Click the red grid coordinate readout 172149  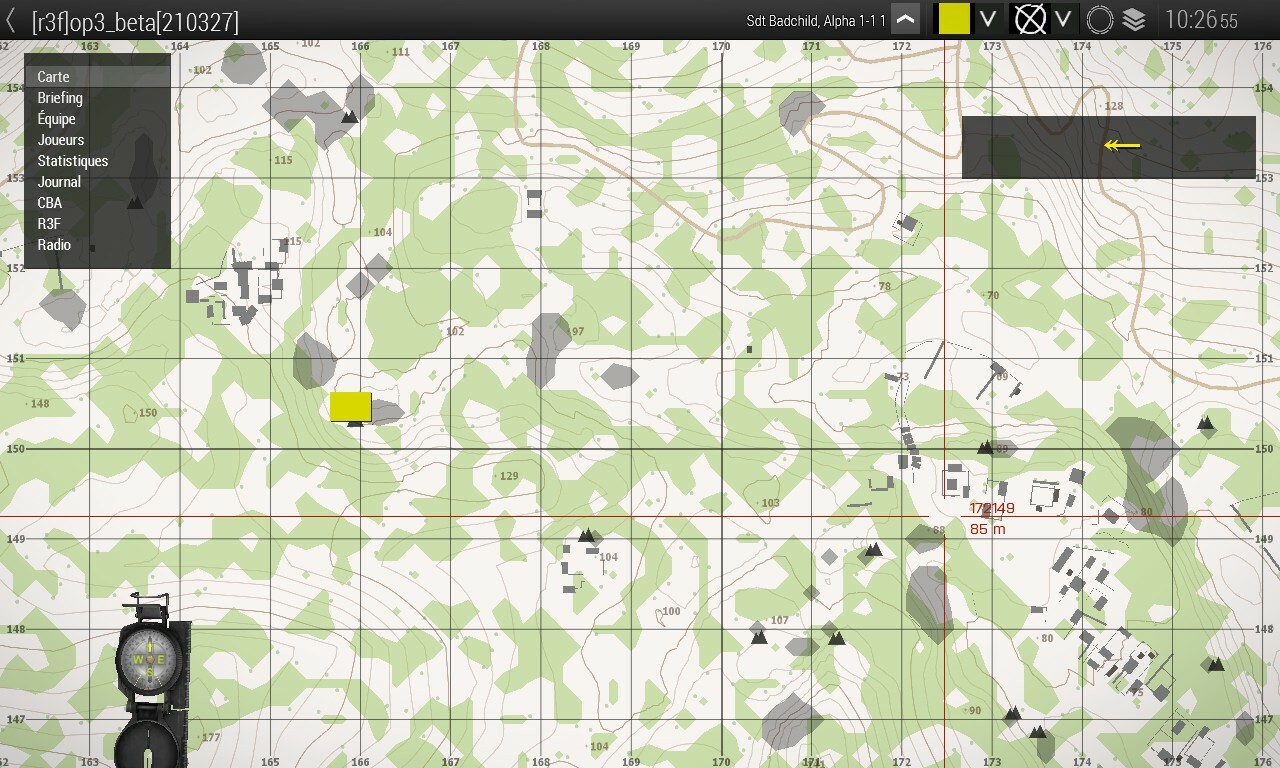coord(992,509)
